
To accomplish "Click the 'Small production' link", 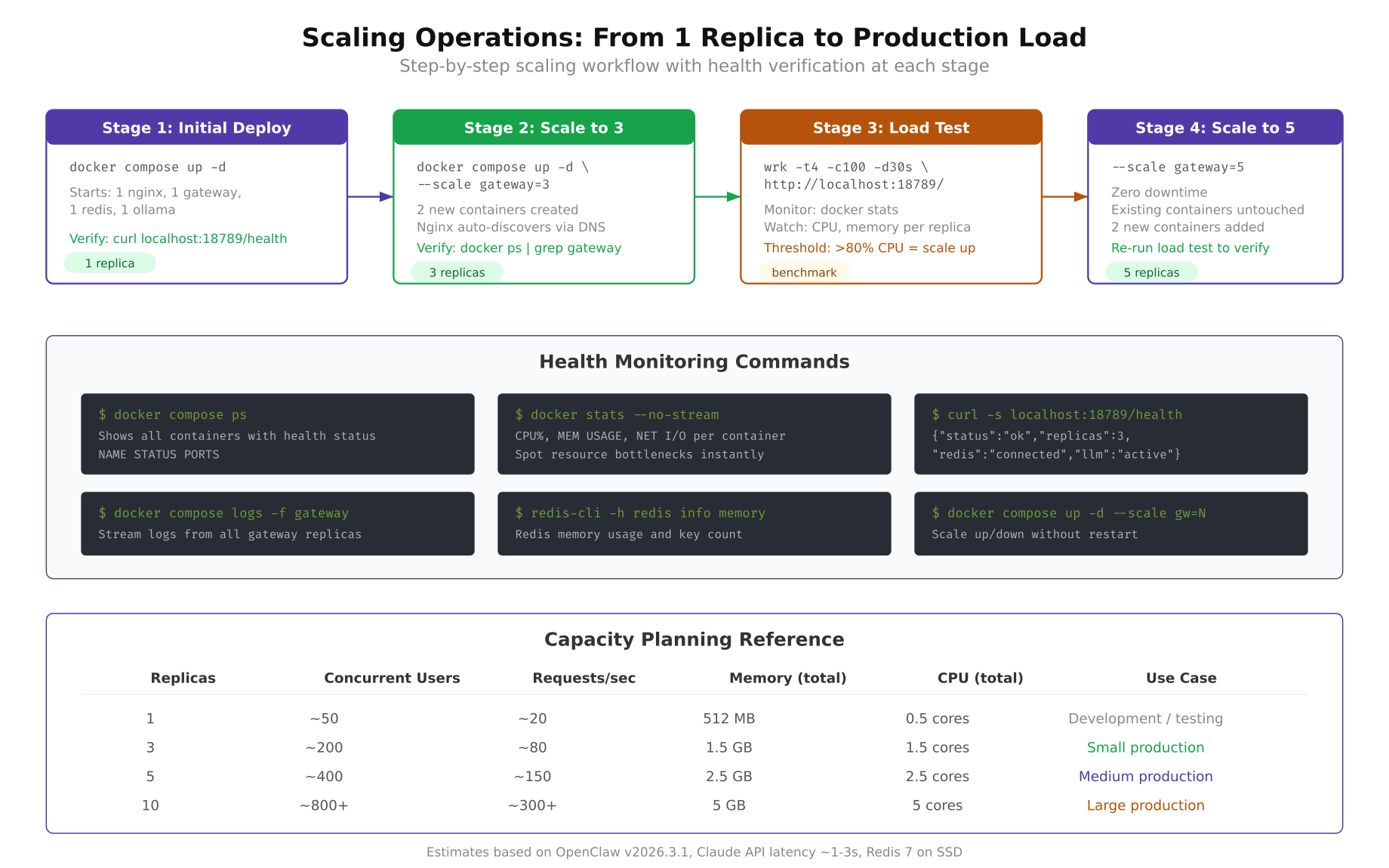I will pyautogui.click(x=1145, y=747).
